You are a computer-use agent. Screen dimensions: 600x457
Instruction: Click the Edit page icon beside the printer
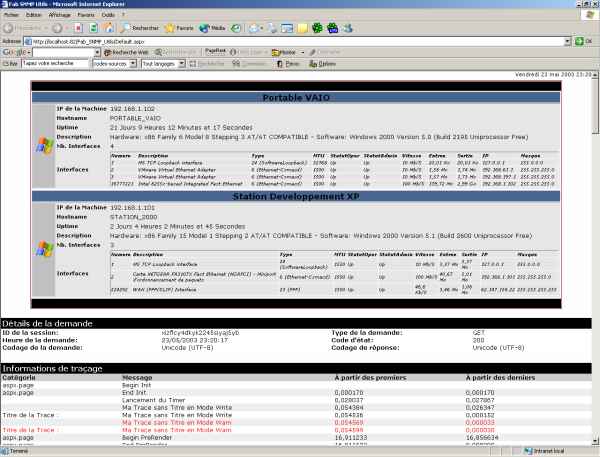(x=287, y=28)
